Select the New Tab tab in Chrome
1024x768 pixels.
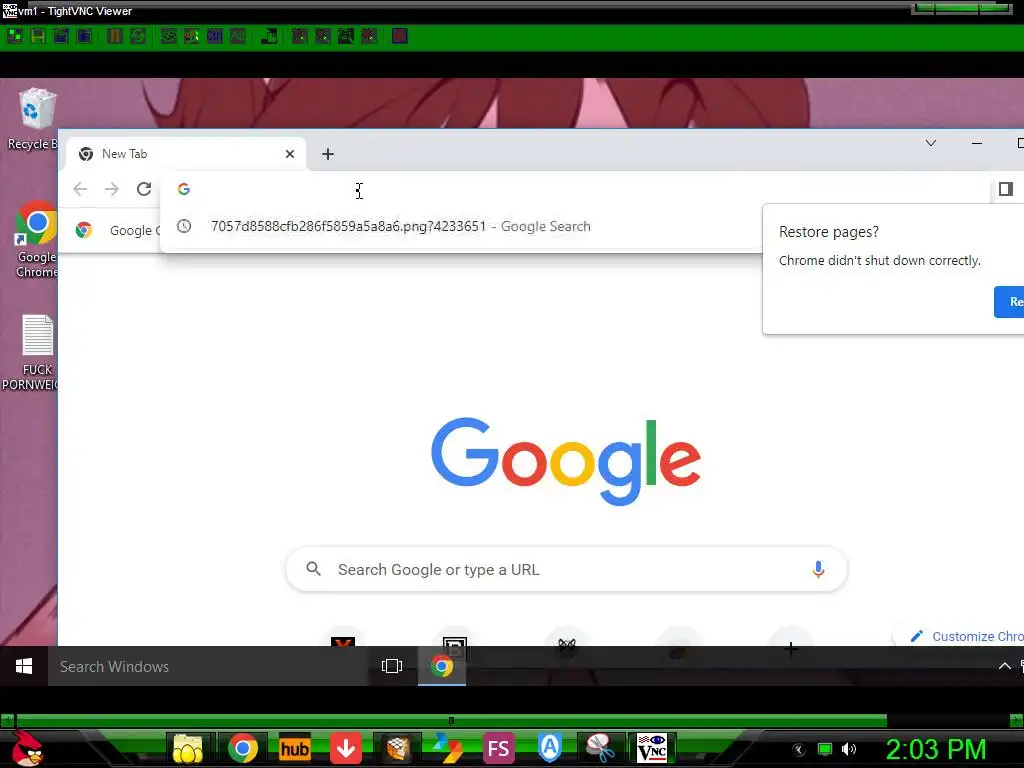186,154
